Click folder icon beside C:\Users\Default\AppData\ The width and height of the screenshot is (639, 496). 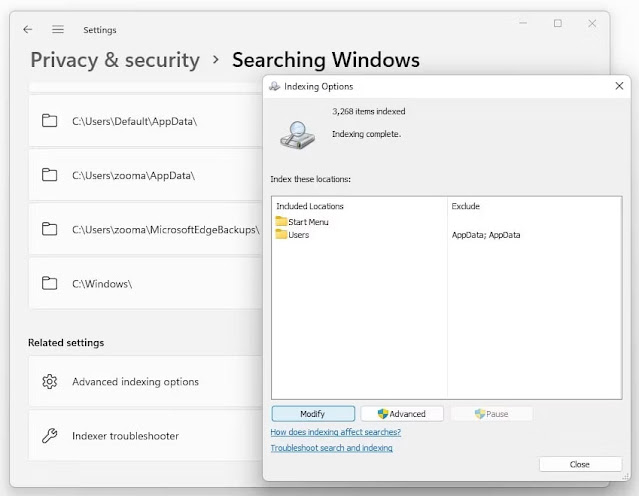click(x=49, y=121)
